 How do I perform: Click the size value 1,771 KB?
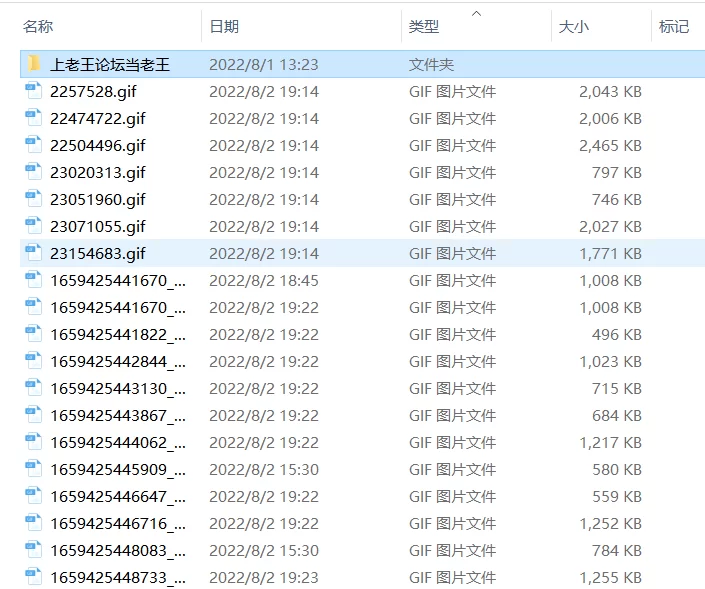(610, 254)
